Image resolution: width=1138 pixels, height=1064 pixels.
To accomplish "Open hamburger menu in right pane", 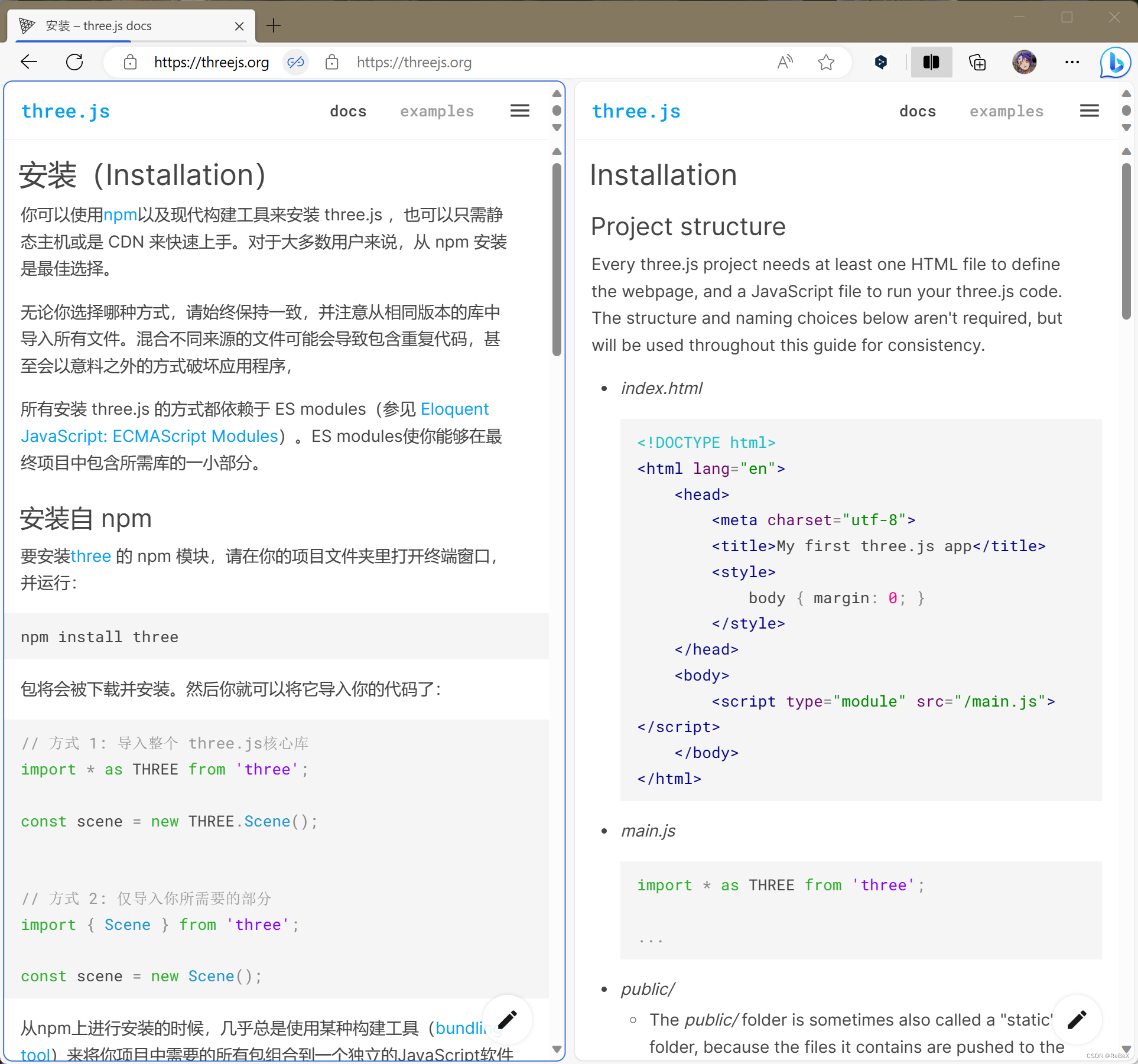I will tap(1089, 111).
